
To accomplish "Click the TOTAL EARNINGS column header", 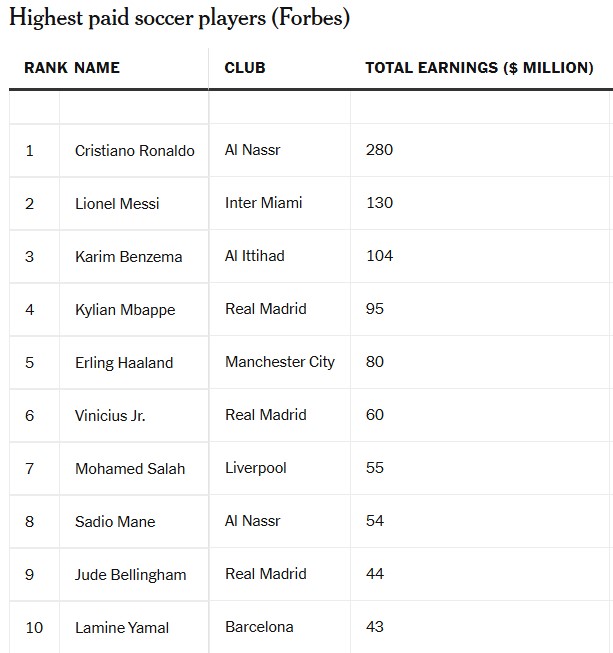I will click(479, 68).
